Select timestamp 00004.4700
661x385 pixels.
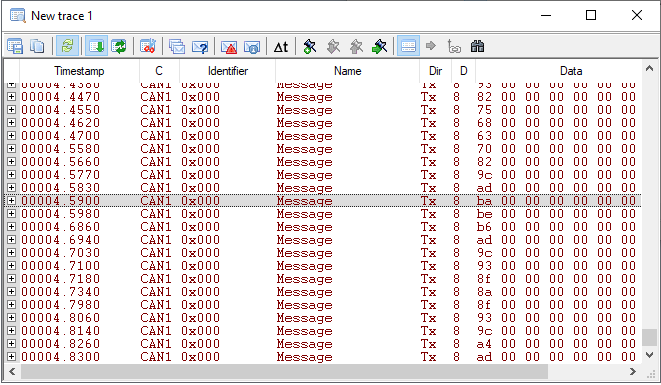(x=61, y=136)
